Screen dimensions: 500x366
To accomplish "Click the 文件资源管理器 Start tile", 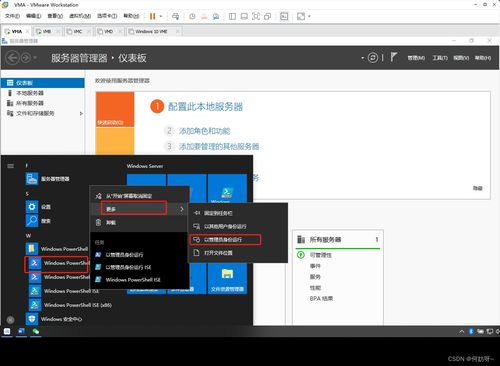I will click(x=227, y=279).
